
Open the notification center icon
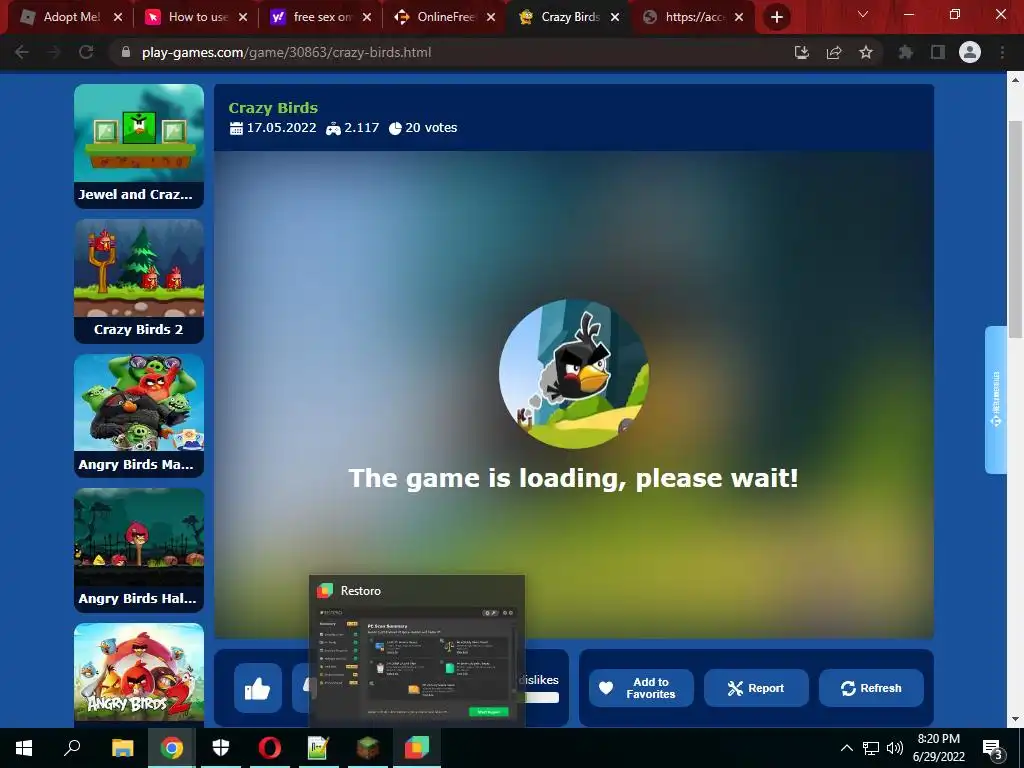[993, 748]
